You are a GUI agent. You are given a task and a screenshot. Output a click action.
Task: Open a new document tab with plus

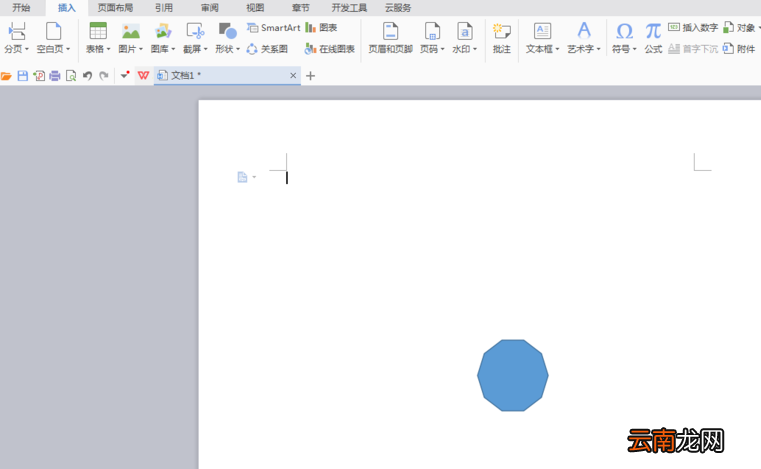coord(311,76)
